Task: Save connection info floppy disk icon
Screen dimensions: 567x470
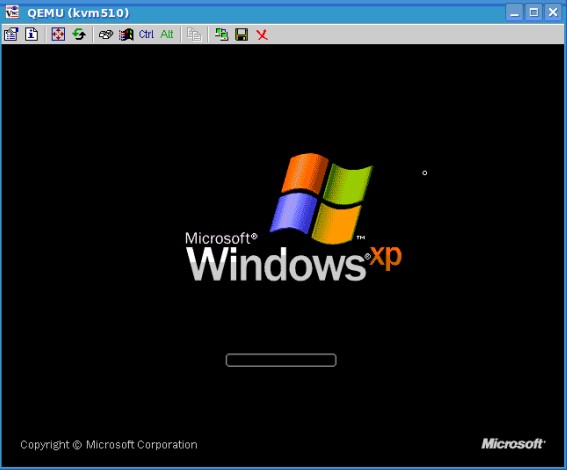Action: tap(242, 34)
